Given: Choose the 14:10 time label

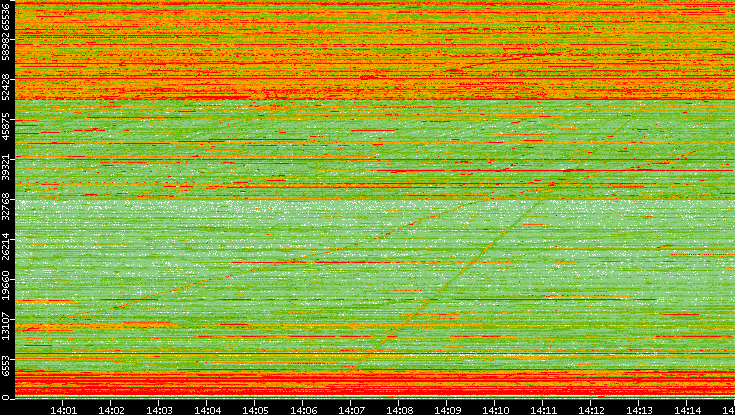Looking at the screenshot, I should point(495,410).
